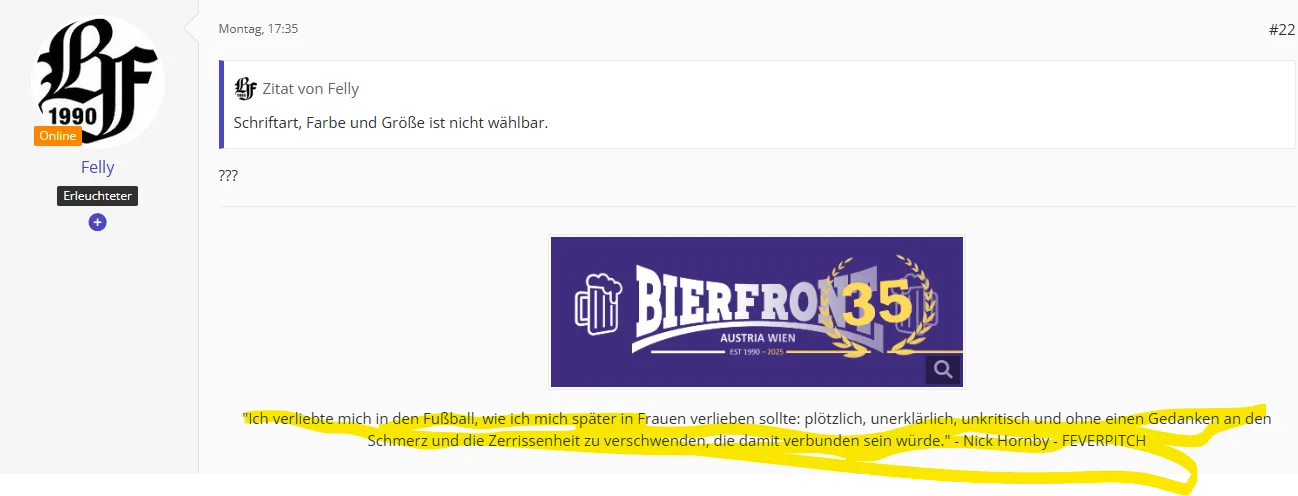This screenshot has width=1298, height=496.
Task: Select the Erleuchteter rank badge
Action: pos(97,196)
